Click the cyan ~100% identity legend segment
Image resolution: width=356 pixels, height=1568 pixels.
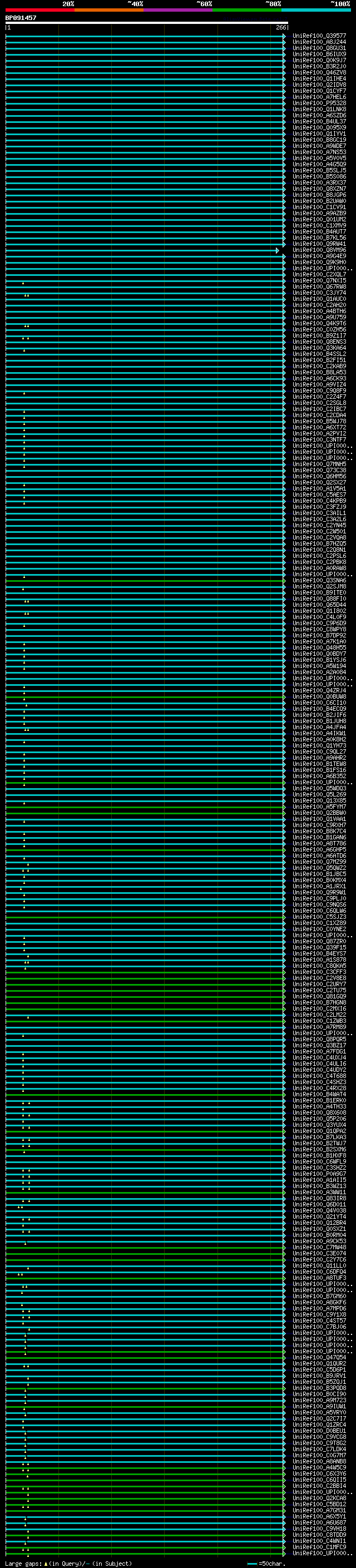tap(316, 10)
